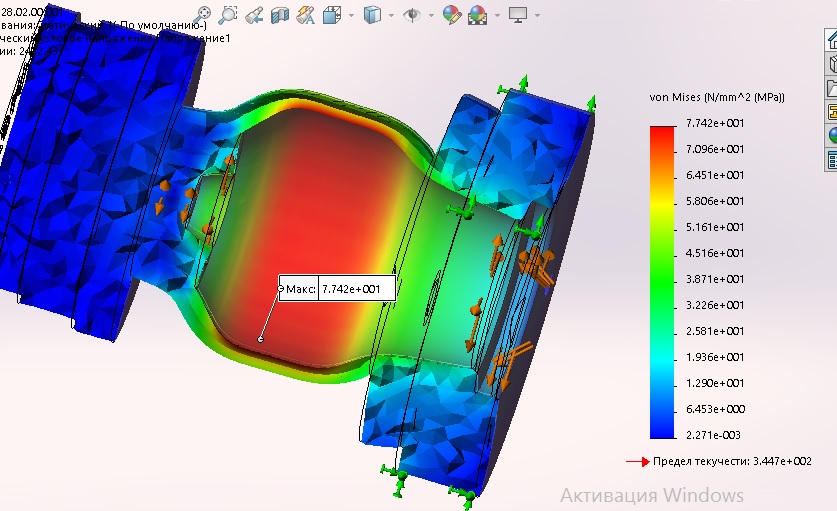
Task: Open the Design Library task pane tab
Action: pyautogui.click(x=832, y=64)
